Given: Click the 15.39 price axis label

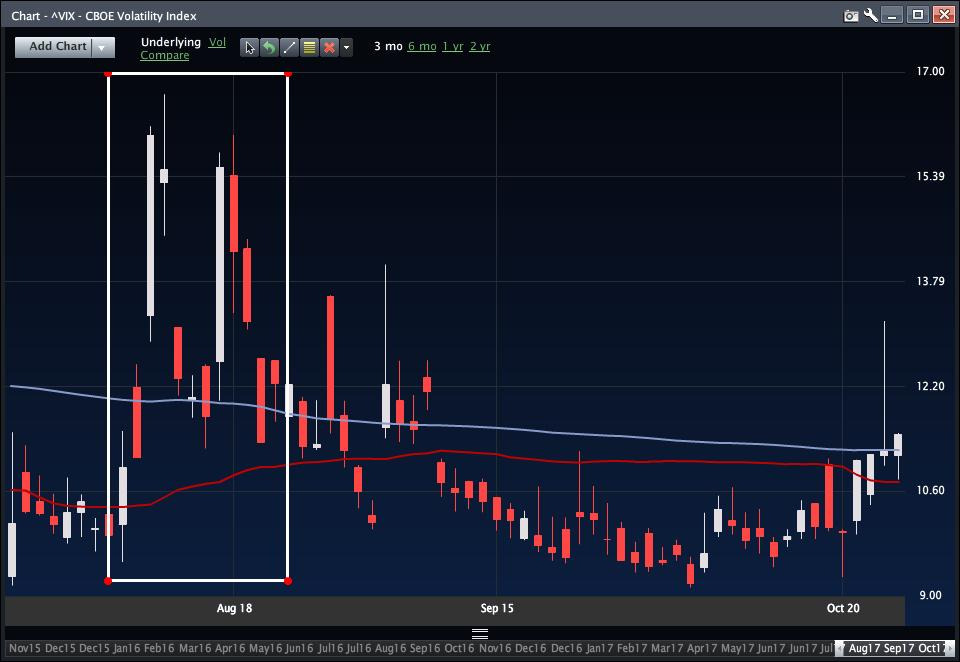Looking at the screenshot, I should click(x=930, y=176).
